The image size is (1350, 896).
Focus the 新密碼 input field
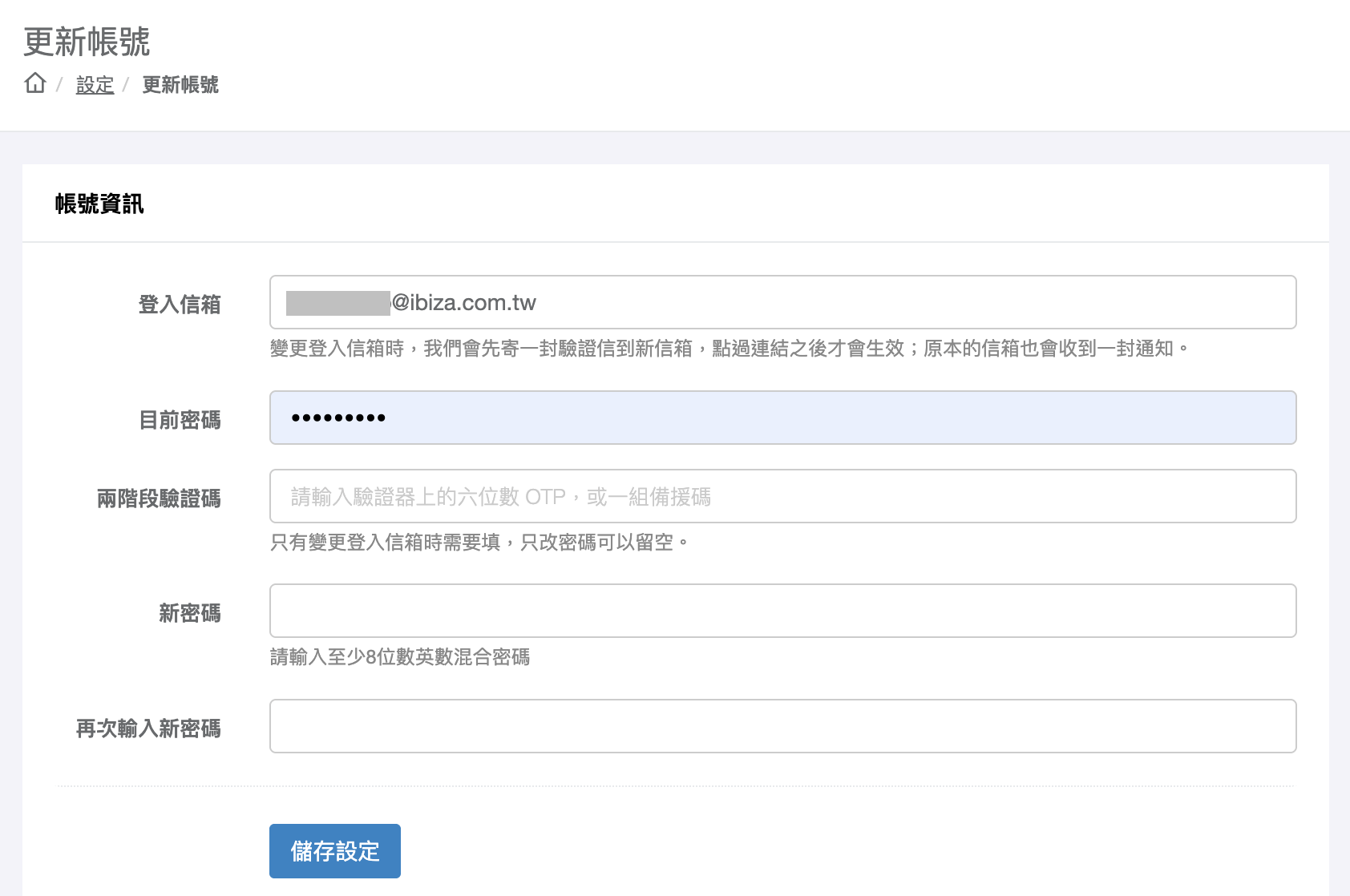[782, 611]
